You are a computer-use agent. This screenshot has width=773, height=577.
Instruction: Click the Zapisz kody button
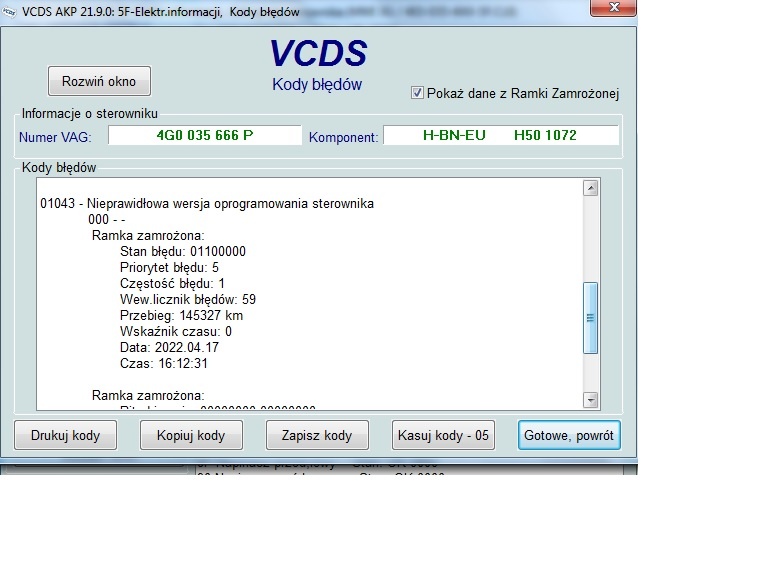coord(317,435)
